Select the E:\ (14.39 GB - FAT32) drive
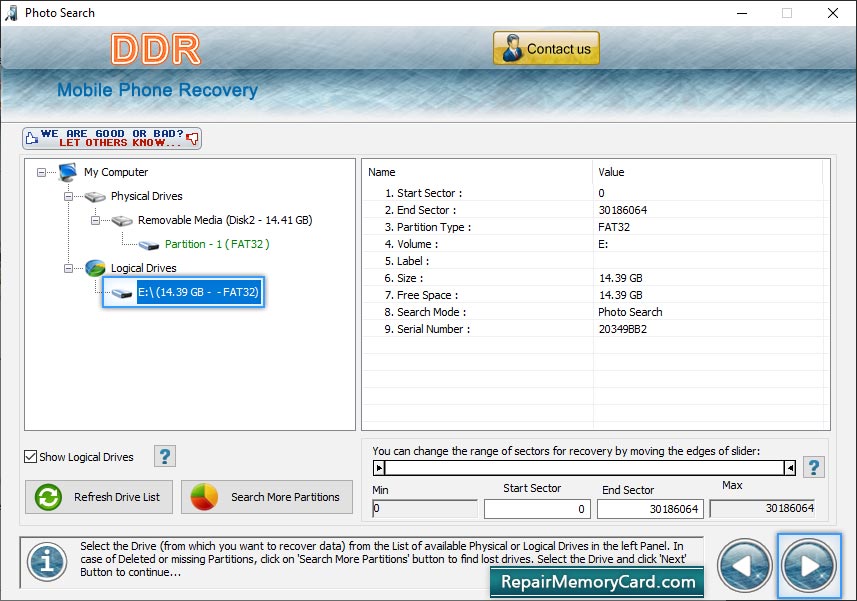 coord(198,292)
